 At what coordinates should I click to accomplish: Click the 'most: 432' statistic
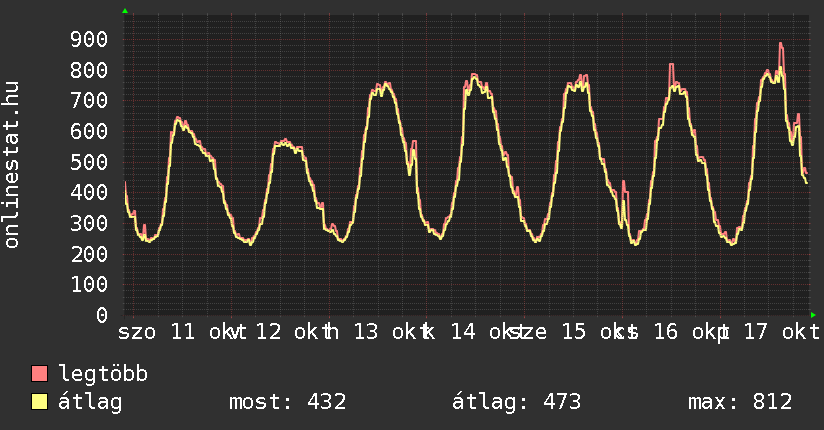(x=287, y=402)
